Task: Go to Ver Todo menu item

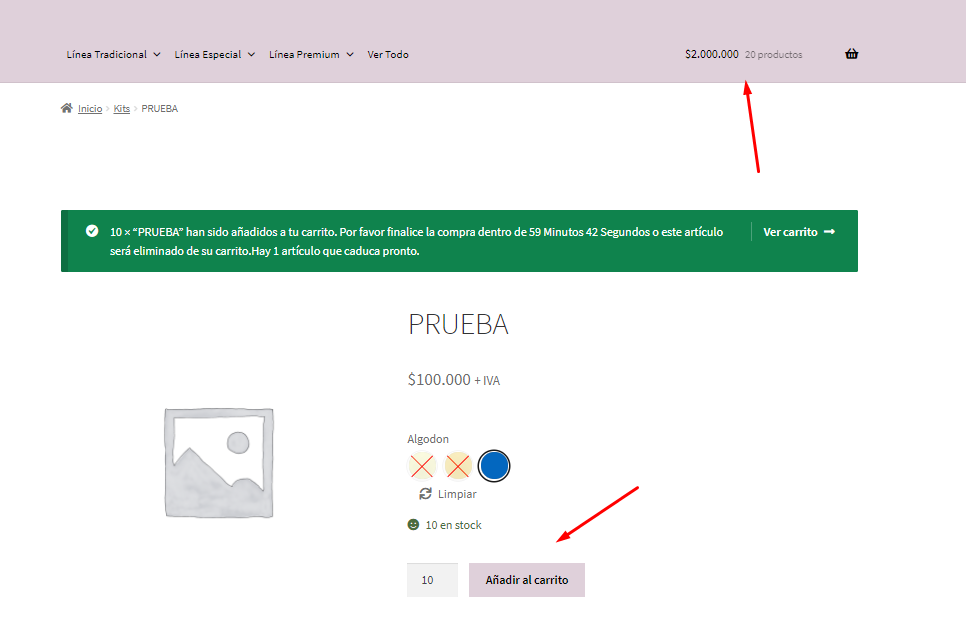Action: (388, 54)
